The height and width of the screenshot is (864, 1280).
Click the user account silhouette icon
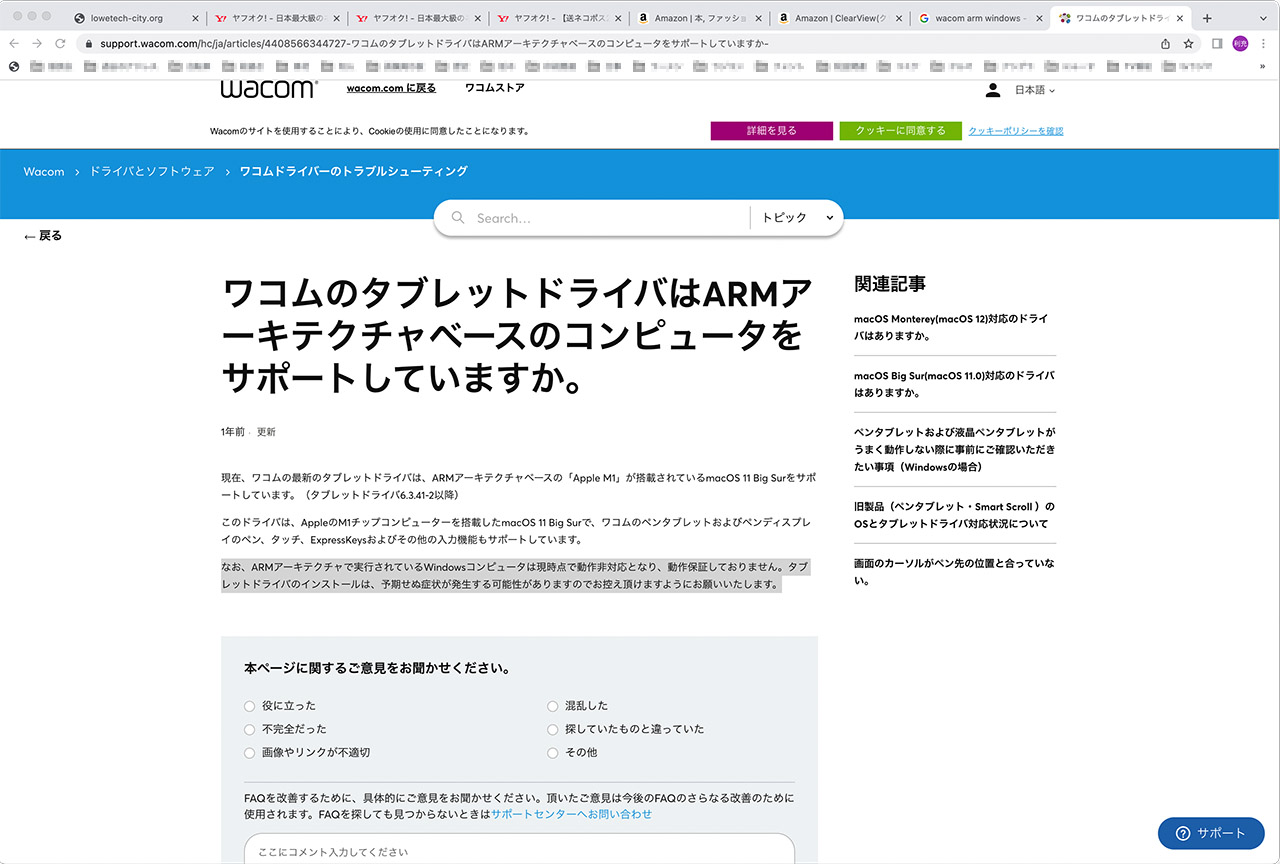(x=992, y=90)
